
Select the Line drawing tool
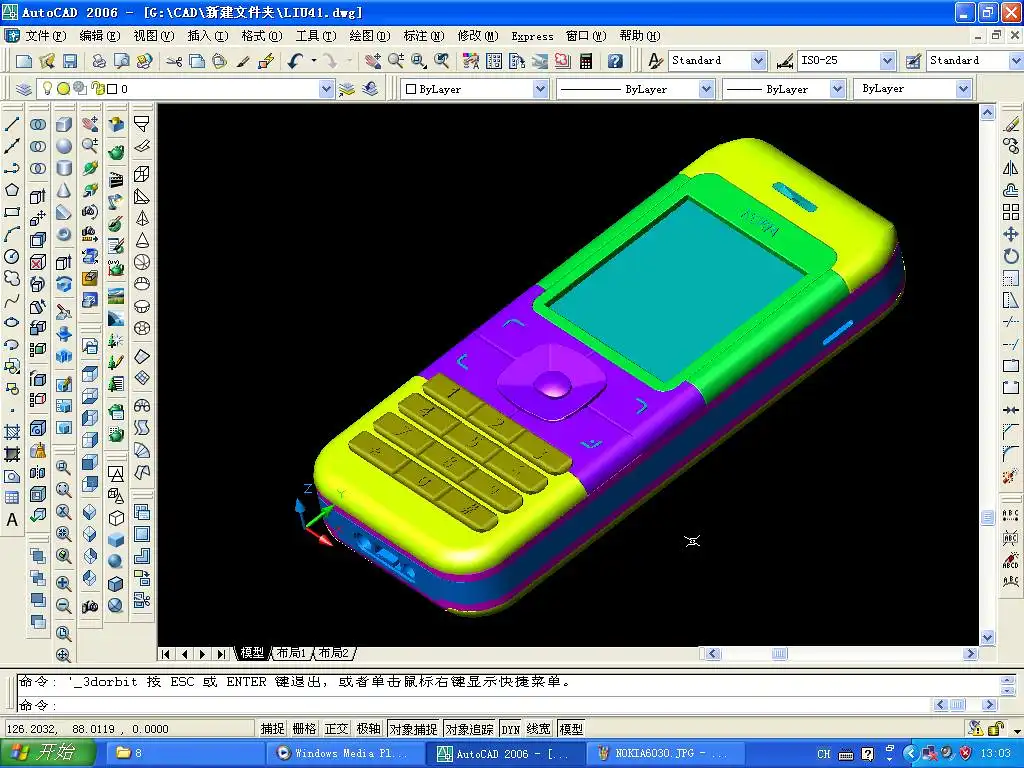12,124
